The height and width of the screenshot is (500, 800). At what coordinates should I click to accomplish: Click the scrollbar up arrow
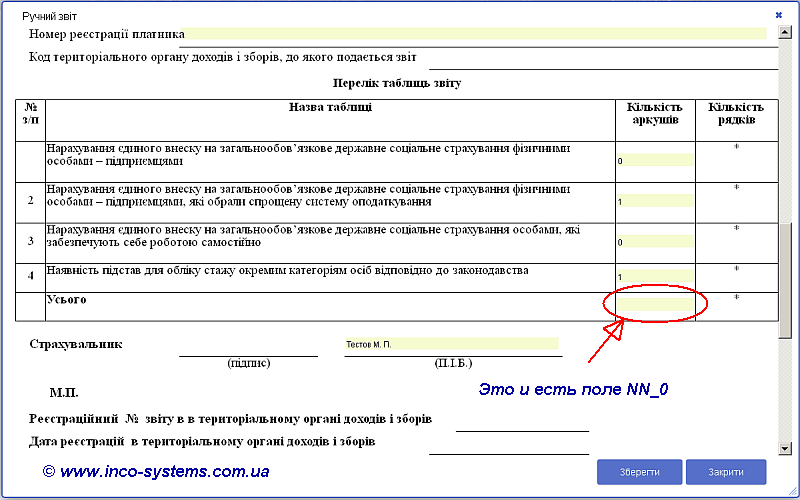pos(785,33)
